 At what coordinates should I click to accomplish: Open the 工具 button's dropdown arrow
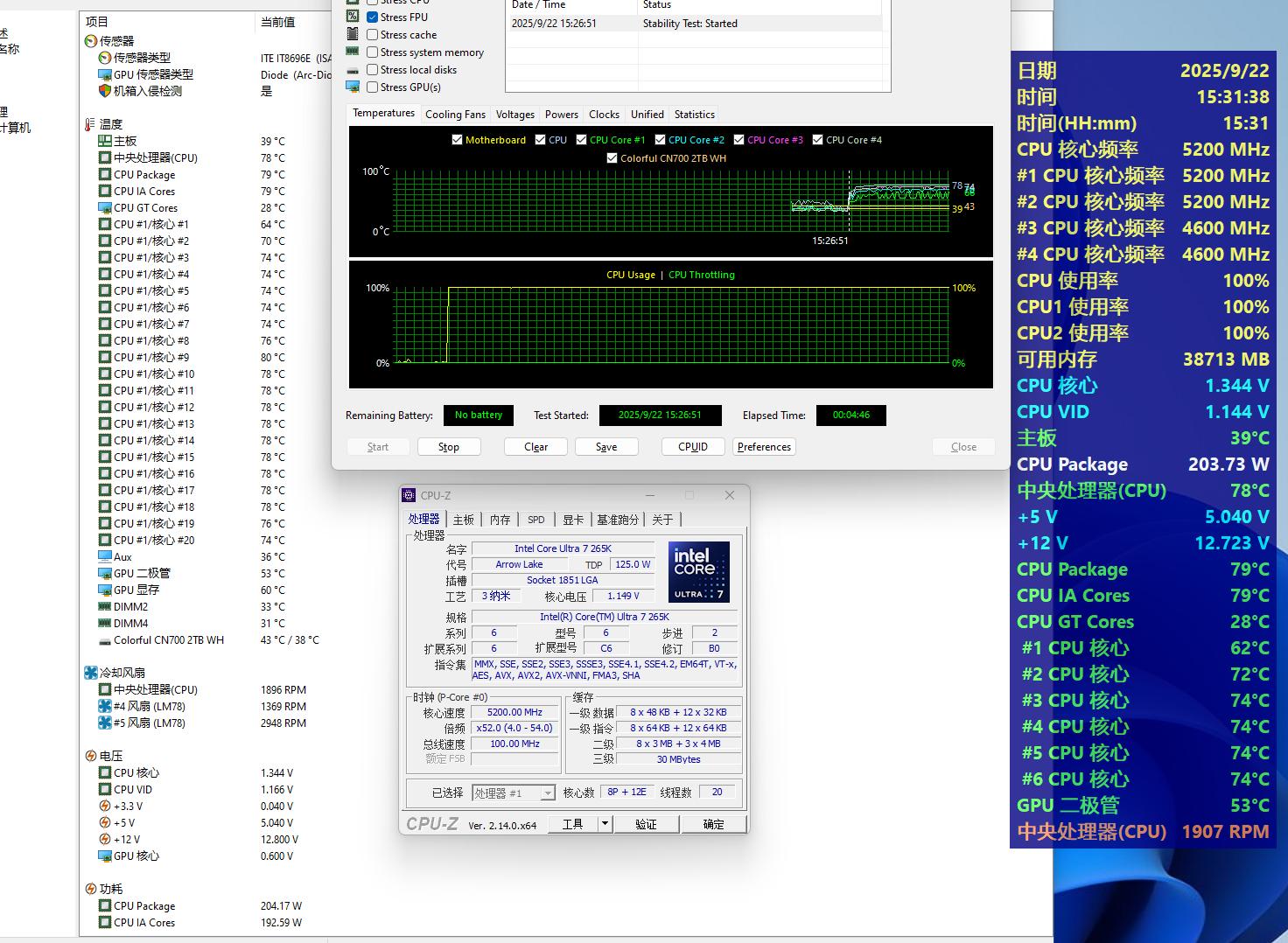click(604, 824)
